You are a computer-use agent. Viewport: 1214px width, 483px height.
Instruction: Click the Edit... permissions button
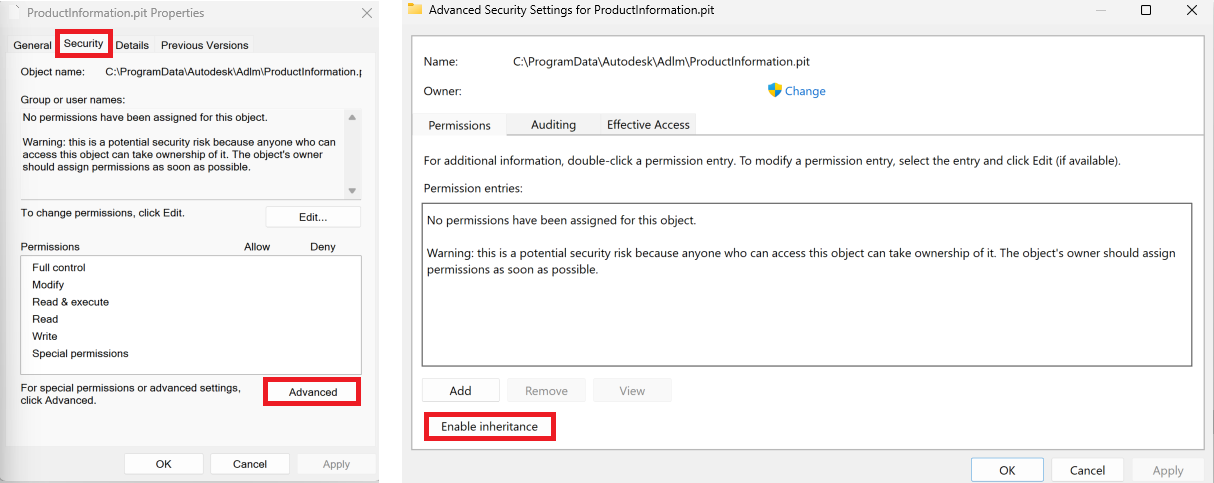313,217
